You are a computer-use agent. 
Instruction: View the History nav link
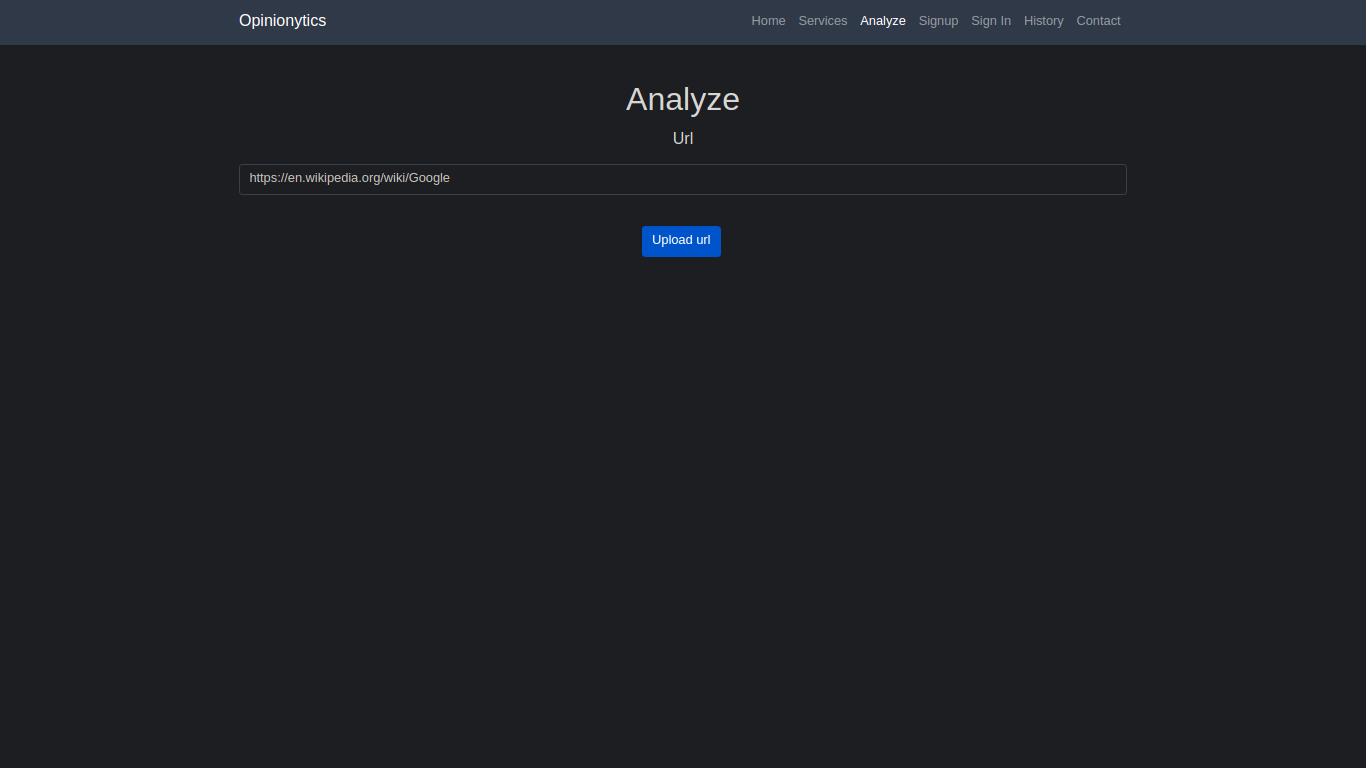point(1043,21)
